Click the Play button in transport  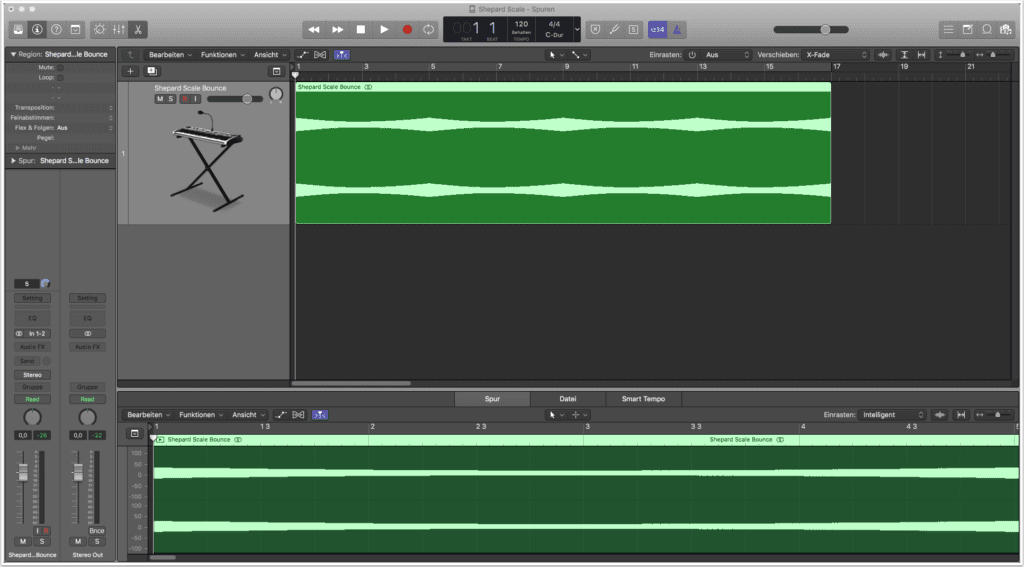tap(384, 30)
